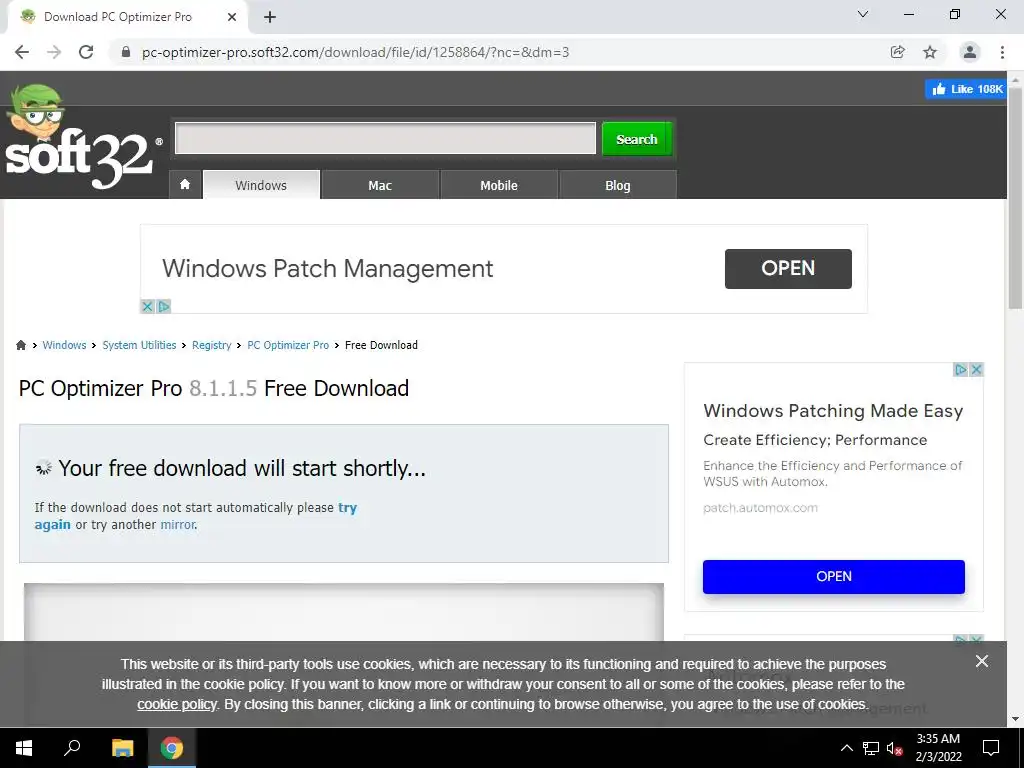Open the Windows breadcrumb link
This screenshot has width=1024, height=768.
pos(64,345)
